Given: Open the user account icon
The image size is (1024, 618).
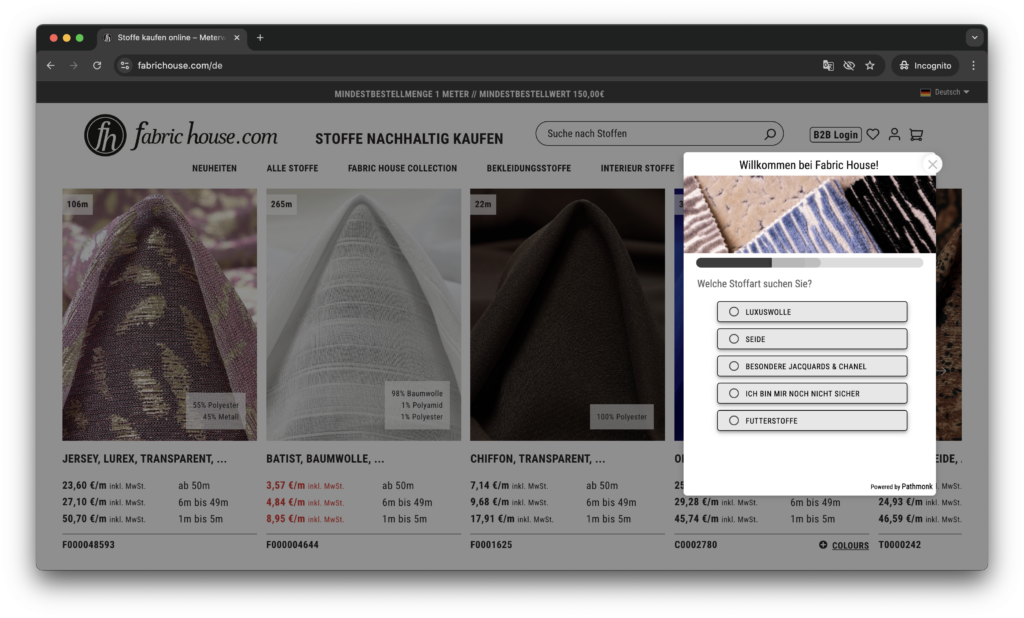Looking at the screenshot, I should pyautogui.click(x=894, y=133).
